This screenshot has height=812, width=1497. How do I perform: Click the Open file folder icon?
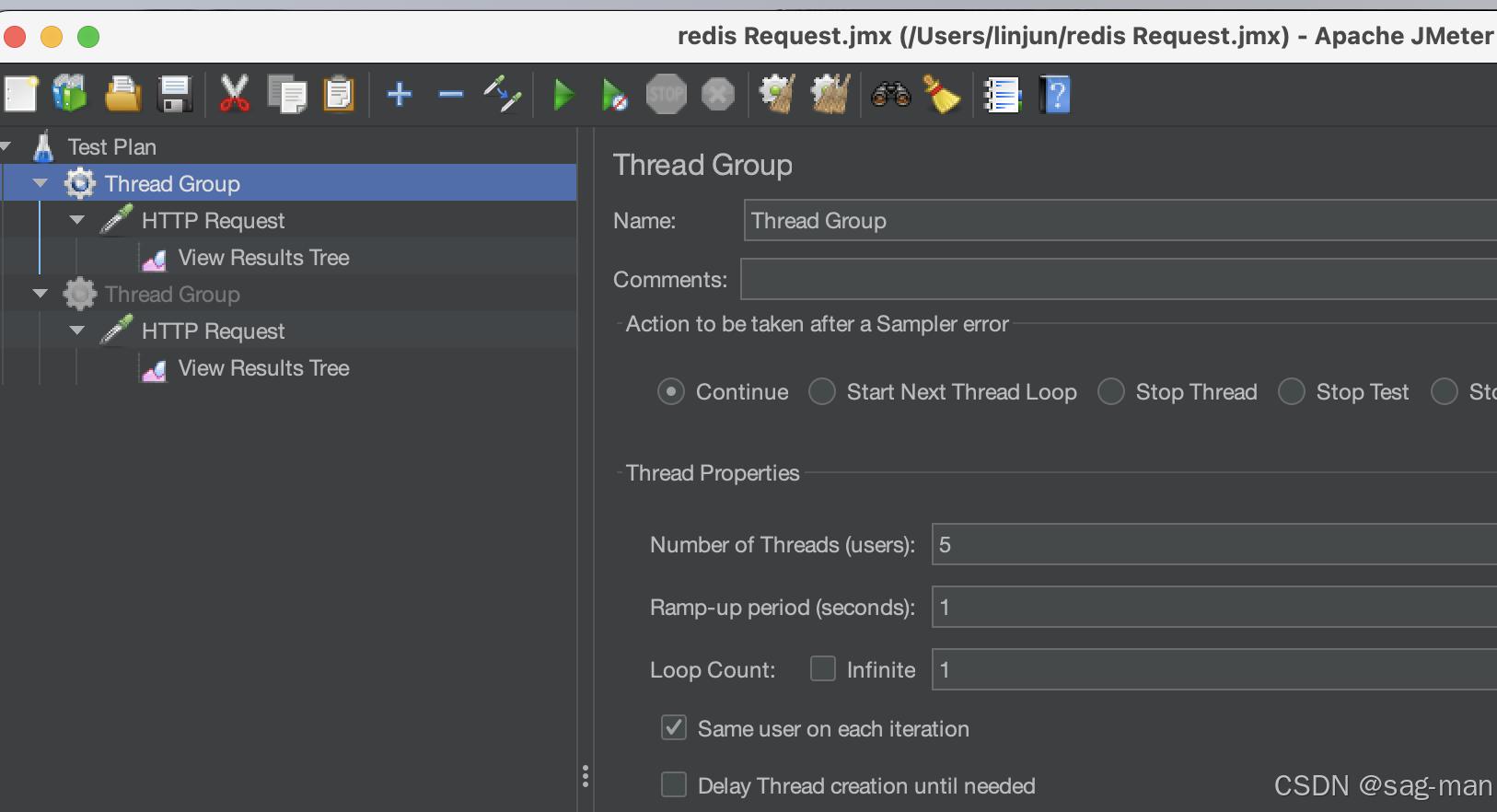[x=122, y=94]
